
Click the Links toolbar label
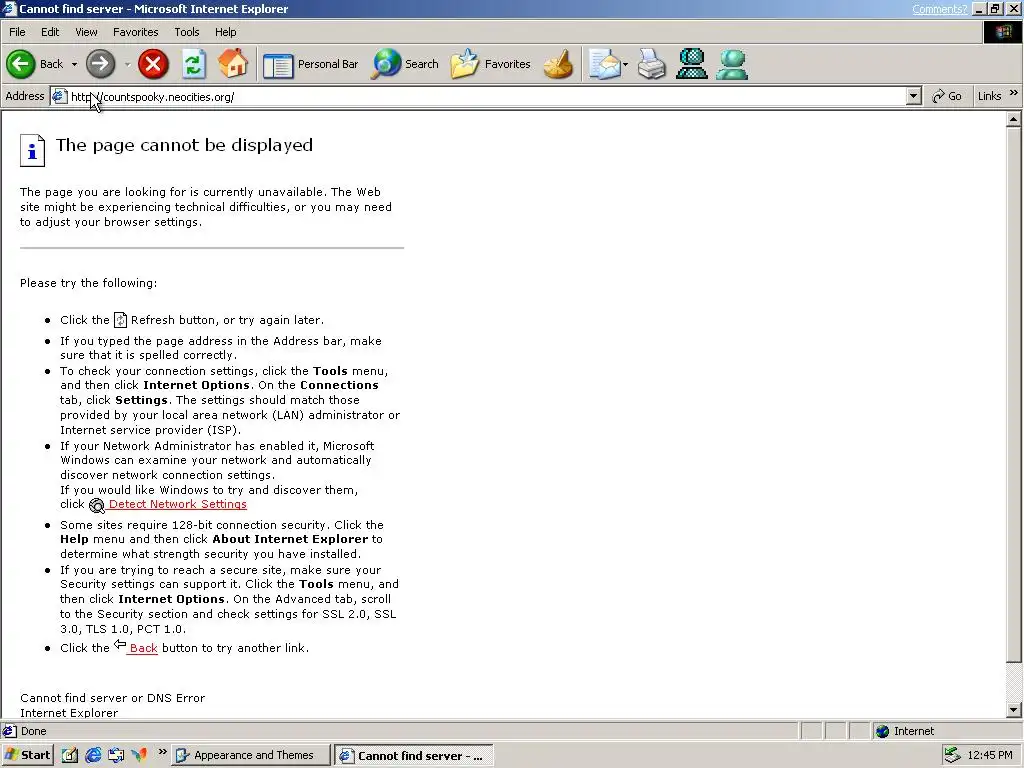989,96
